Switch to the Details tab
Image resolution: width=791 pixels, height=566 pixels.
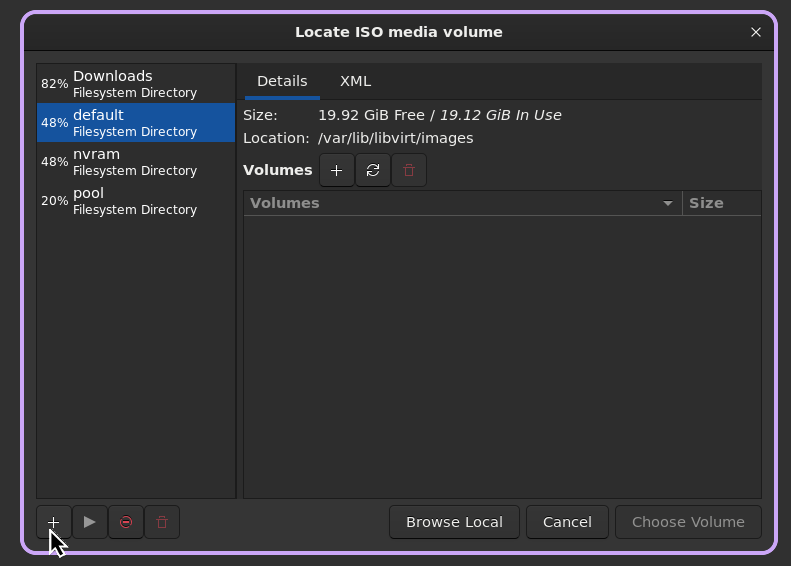pyautogui.click(x=282, y=81)
